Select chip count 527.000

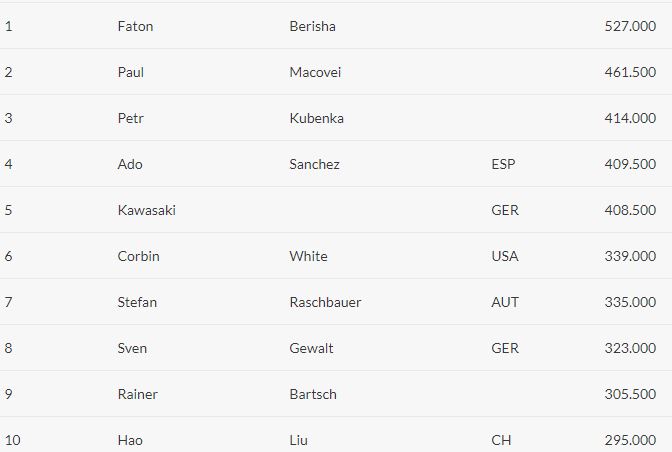point(630,26)
